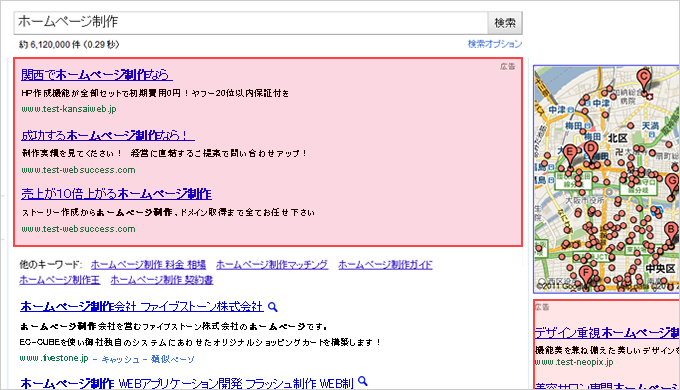Open the 検索オプション link

(x=495, y=44)
